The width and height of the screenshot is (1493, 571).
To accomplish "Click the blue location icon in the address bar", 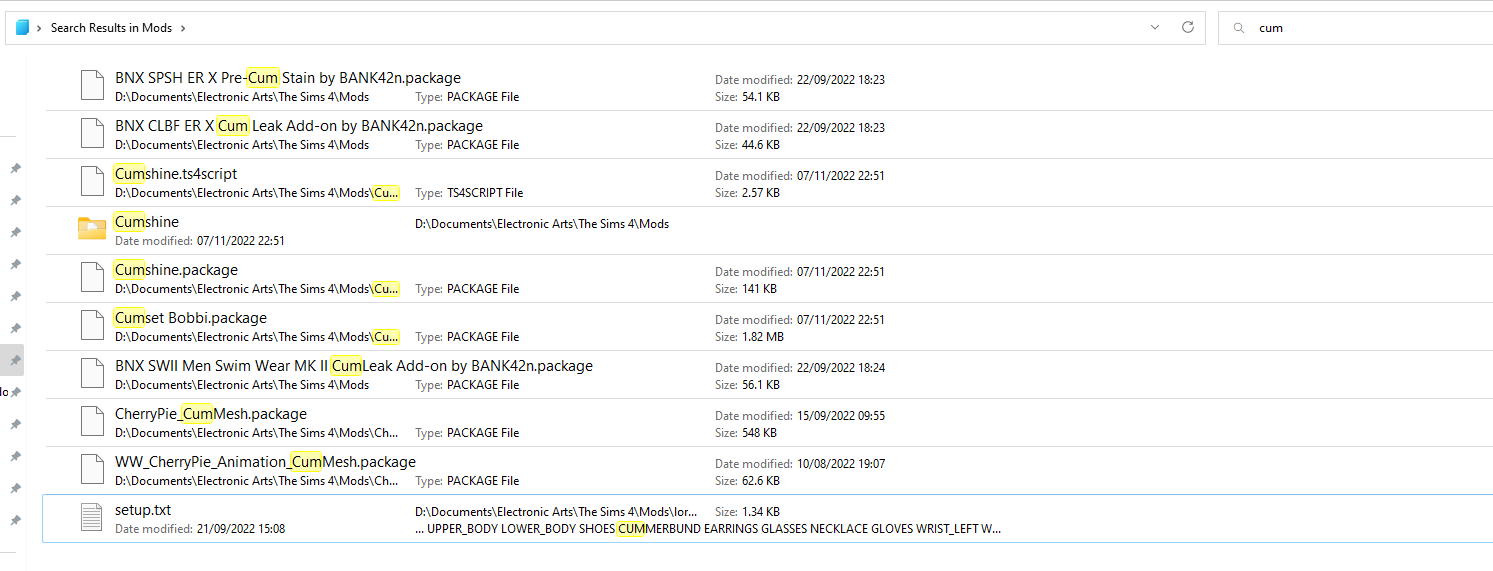I will [22, 28].
